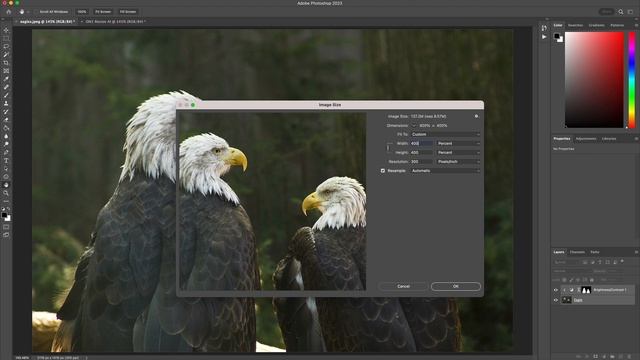Click the Fill Screen button
Viewport: 640px width, 360px height.
pos(128,12)
